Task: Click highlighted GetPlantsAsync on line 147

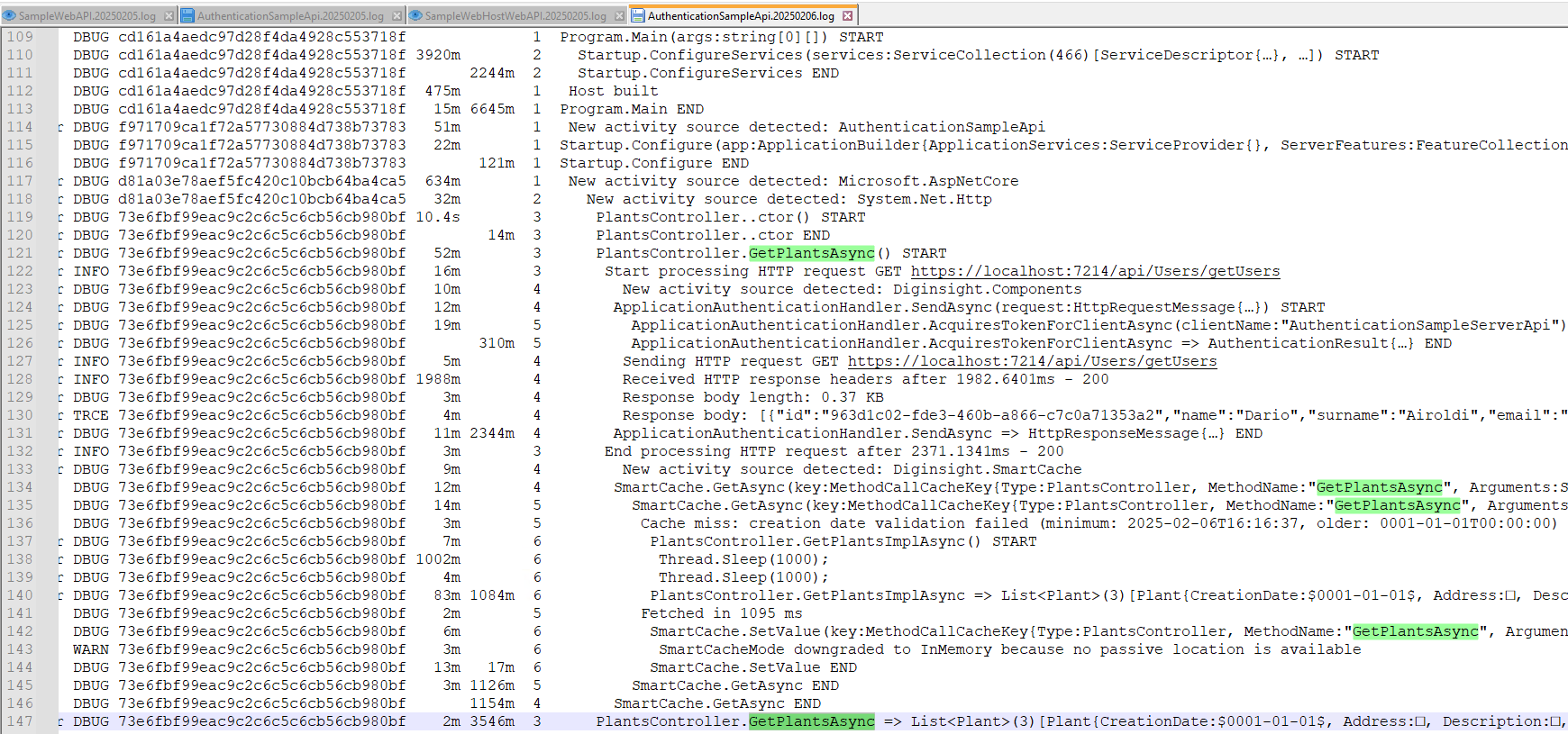Action: (x=811, y=721)
